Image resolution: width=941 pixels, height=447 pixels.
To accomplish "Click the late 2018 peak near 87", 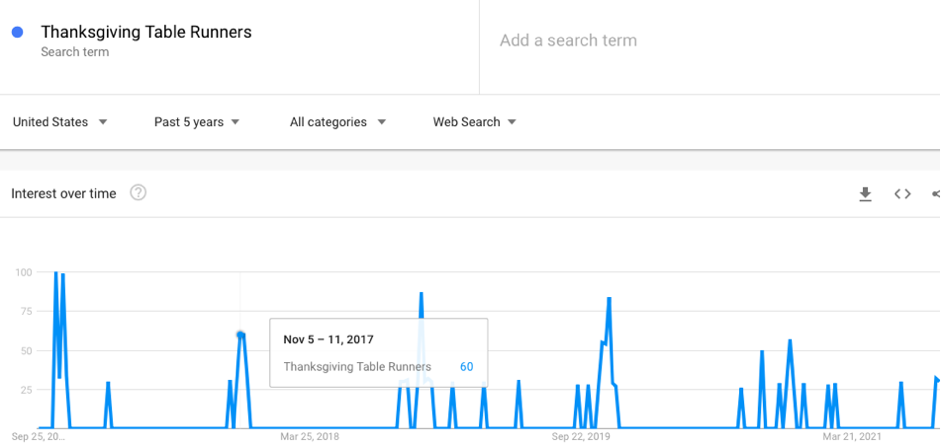I will (421, 293).
